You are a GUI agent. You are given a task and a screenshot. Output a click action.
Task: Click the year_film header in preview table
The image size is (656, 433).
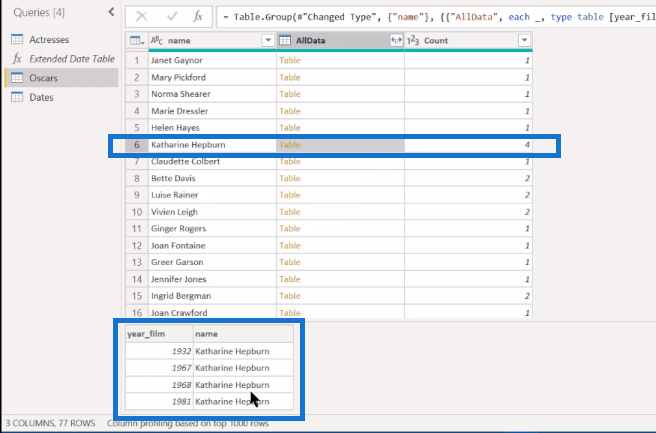point(159,334)
